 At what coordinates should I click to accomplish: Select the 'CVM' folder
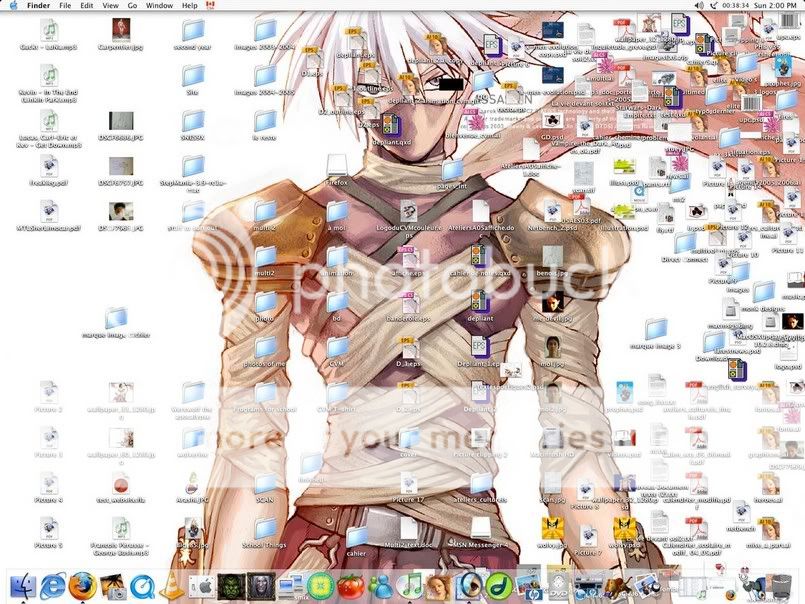click(x=337, y=347)
